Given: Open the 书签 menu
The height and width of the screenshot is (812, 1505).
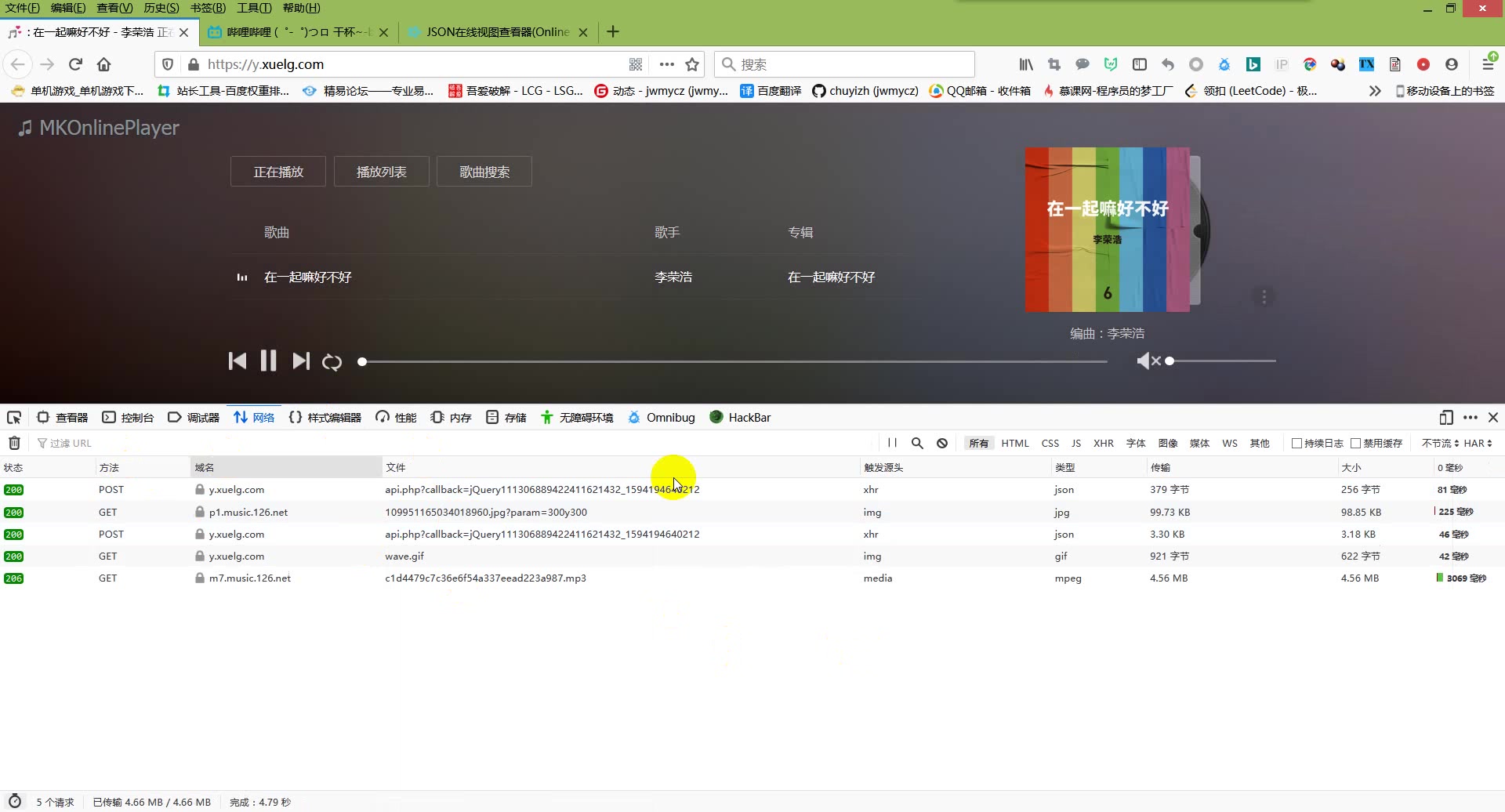Looking at the screenshot, I should [208, 8].
